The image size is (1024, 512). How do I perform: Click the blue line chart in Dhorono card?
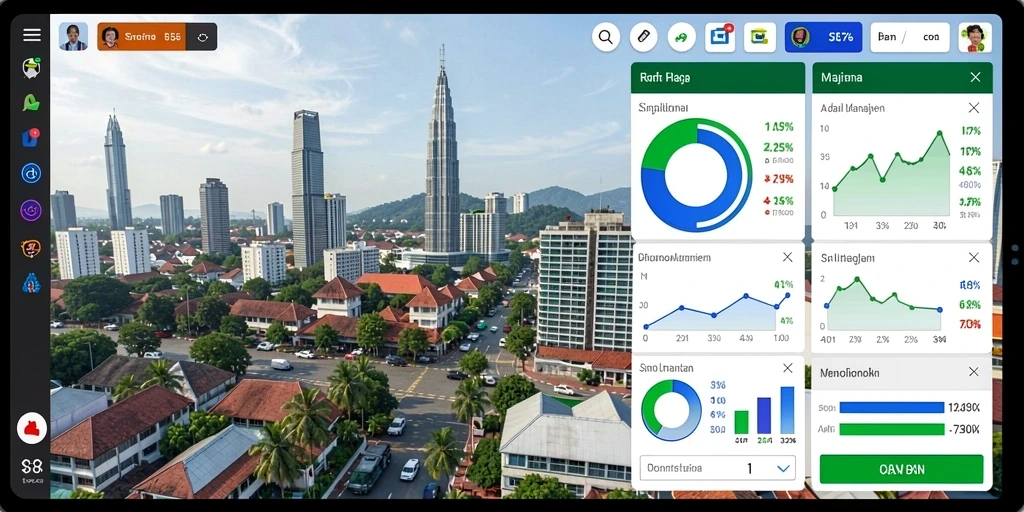717,312
